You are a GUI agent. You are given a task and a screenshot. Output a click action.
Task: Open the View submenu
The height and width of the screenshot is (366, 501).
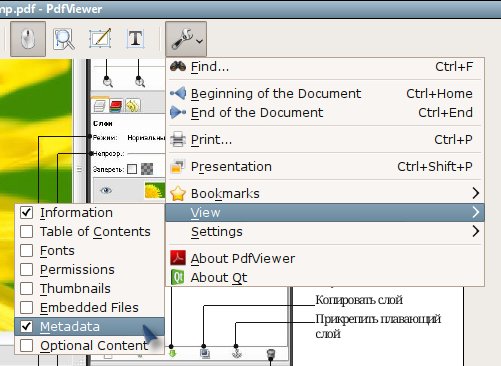(x=325, y=212)
